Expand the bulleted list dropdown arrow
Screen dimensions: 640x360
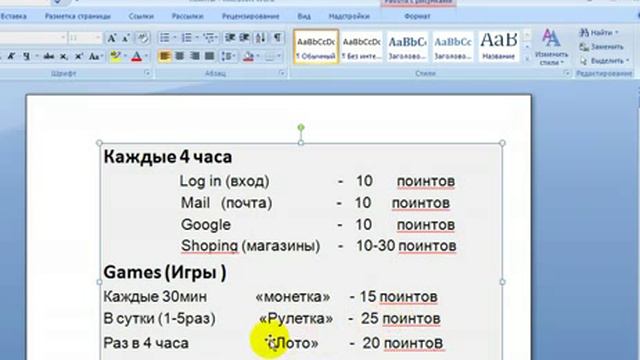[174, 38]
